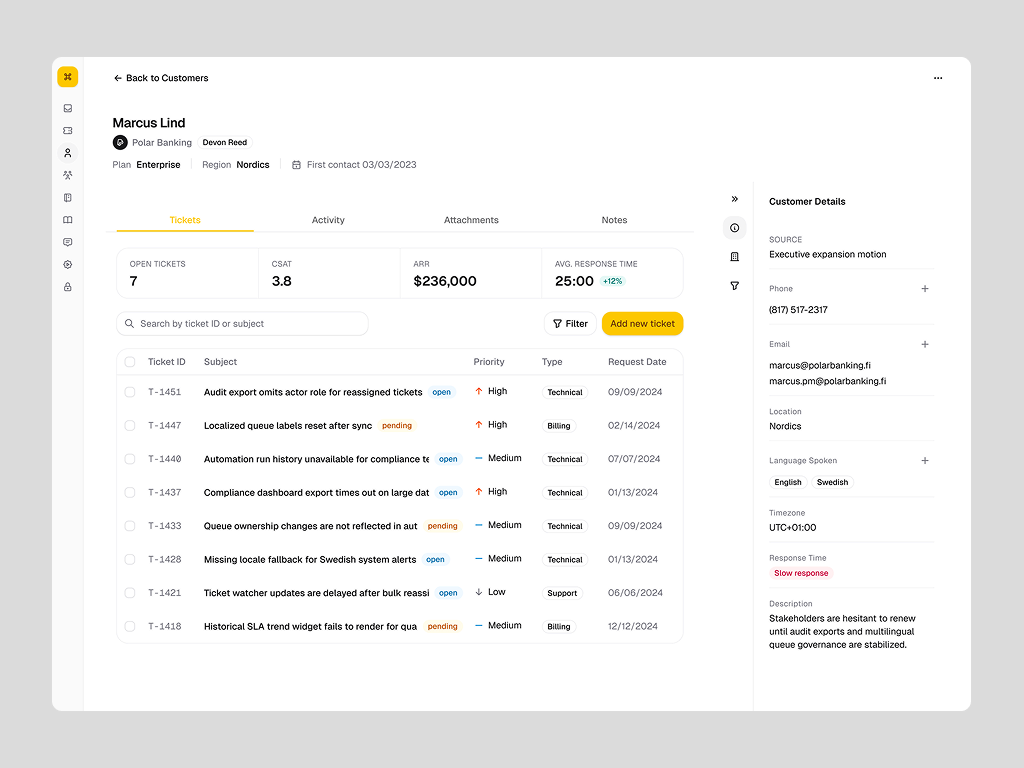
Task: Click the lock icon in sidebar
Action: (x=67, y=287)
